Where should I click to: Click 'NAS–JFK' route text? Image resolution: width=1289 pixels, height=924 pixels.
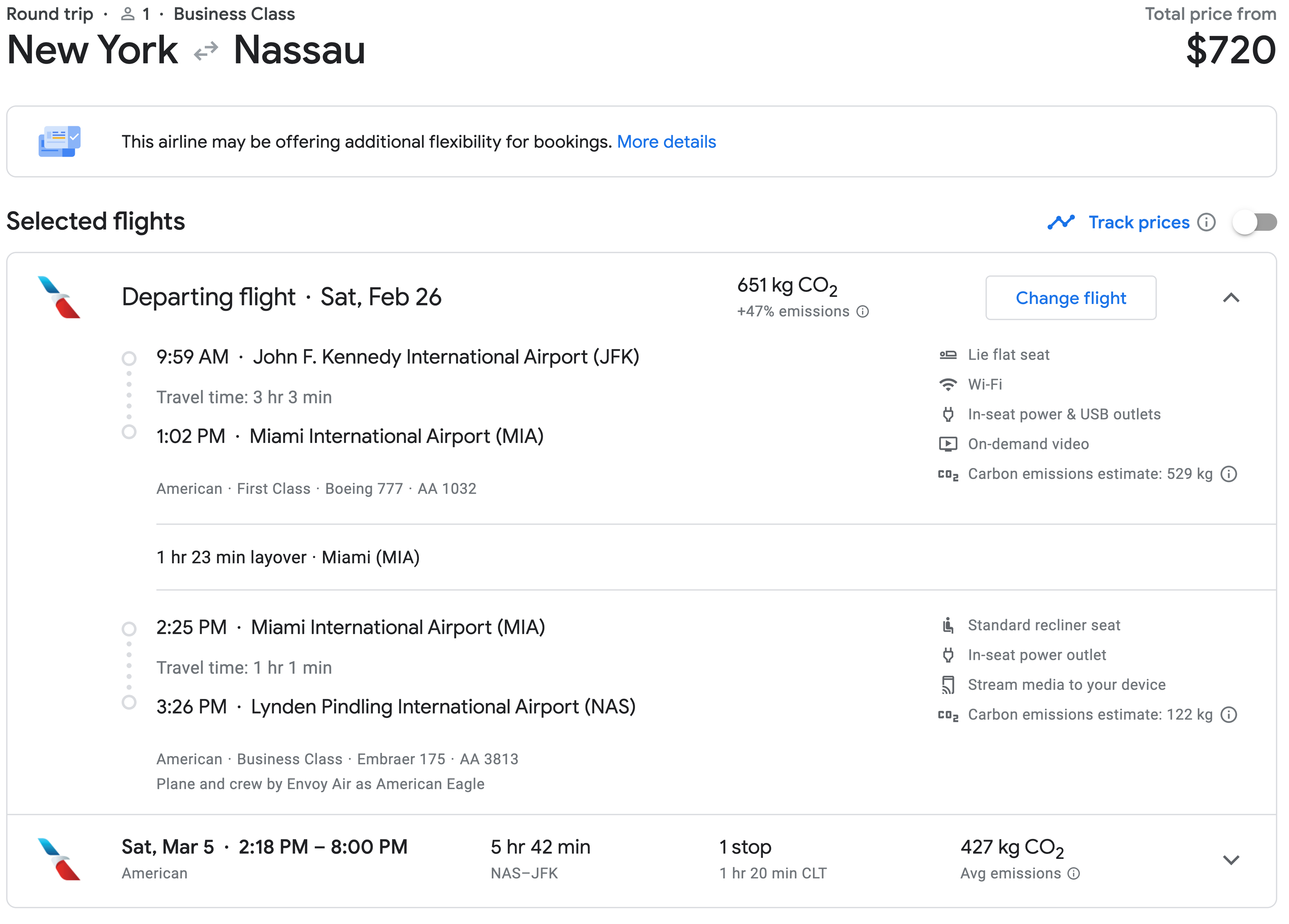click(524, 873)
